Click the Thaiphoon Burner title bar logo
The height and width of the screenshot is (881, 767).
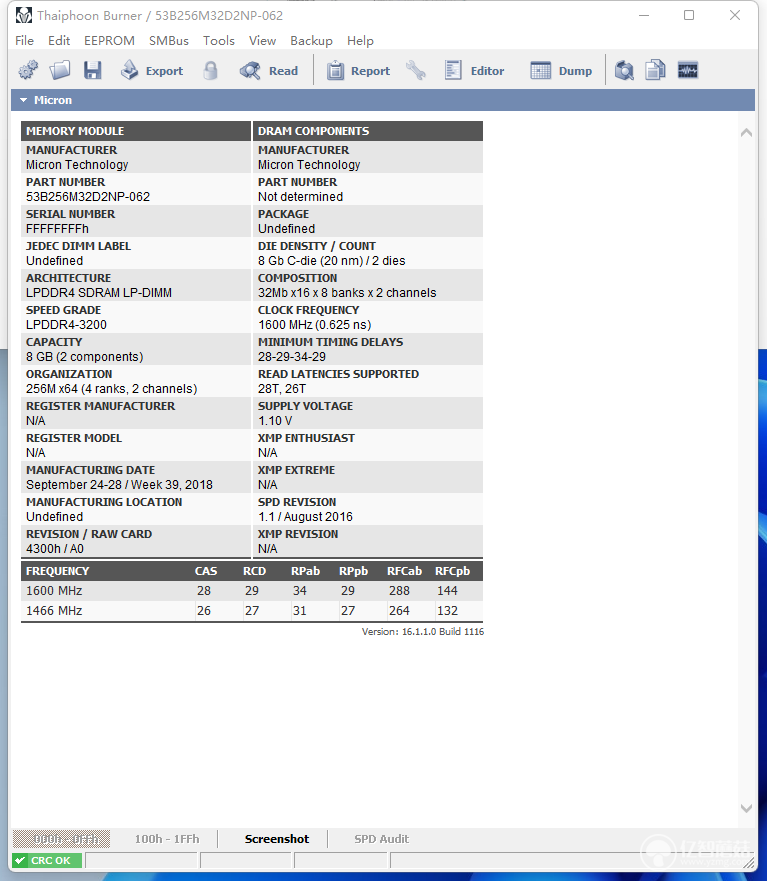point(24,15)
